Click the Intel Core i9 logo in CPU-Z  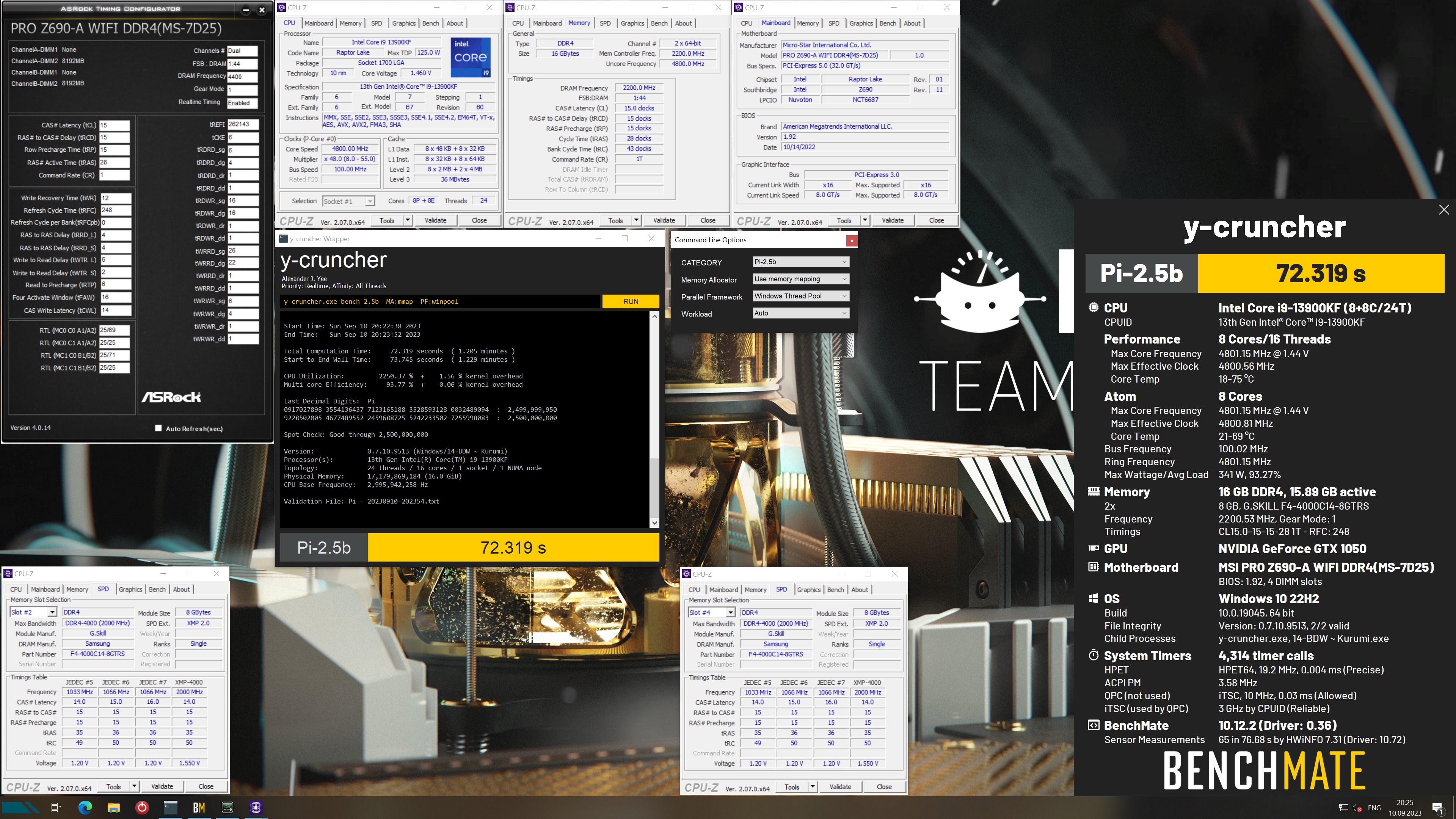(x=471, y=57)
